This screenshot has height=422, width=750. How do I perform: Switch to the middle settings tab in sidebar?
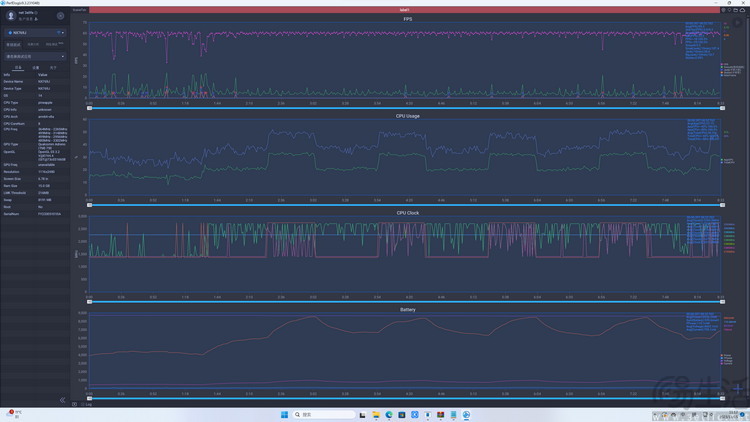[35, 68]
